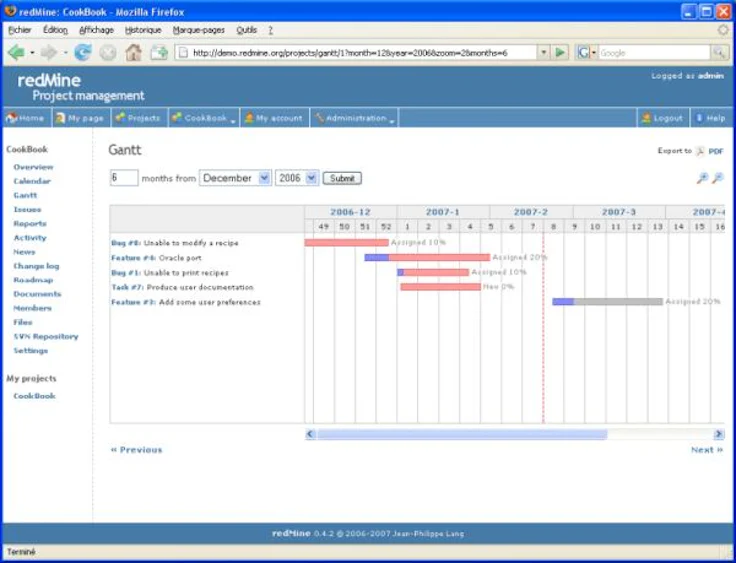Open News in the sidebar
This screenshot has width=736, height=563.
pyautogui.click(x=24, y=252)
